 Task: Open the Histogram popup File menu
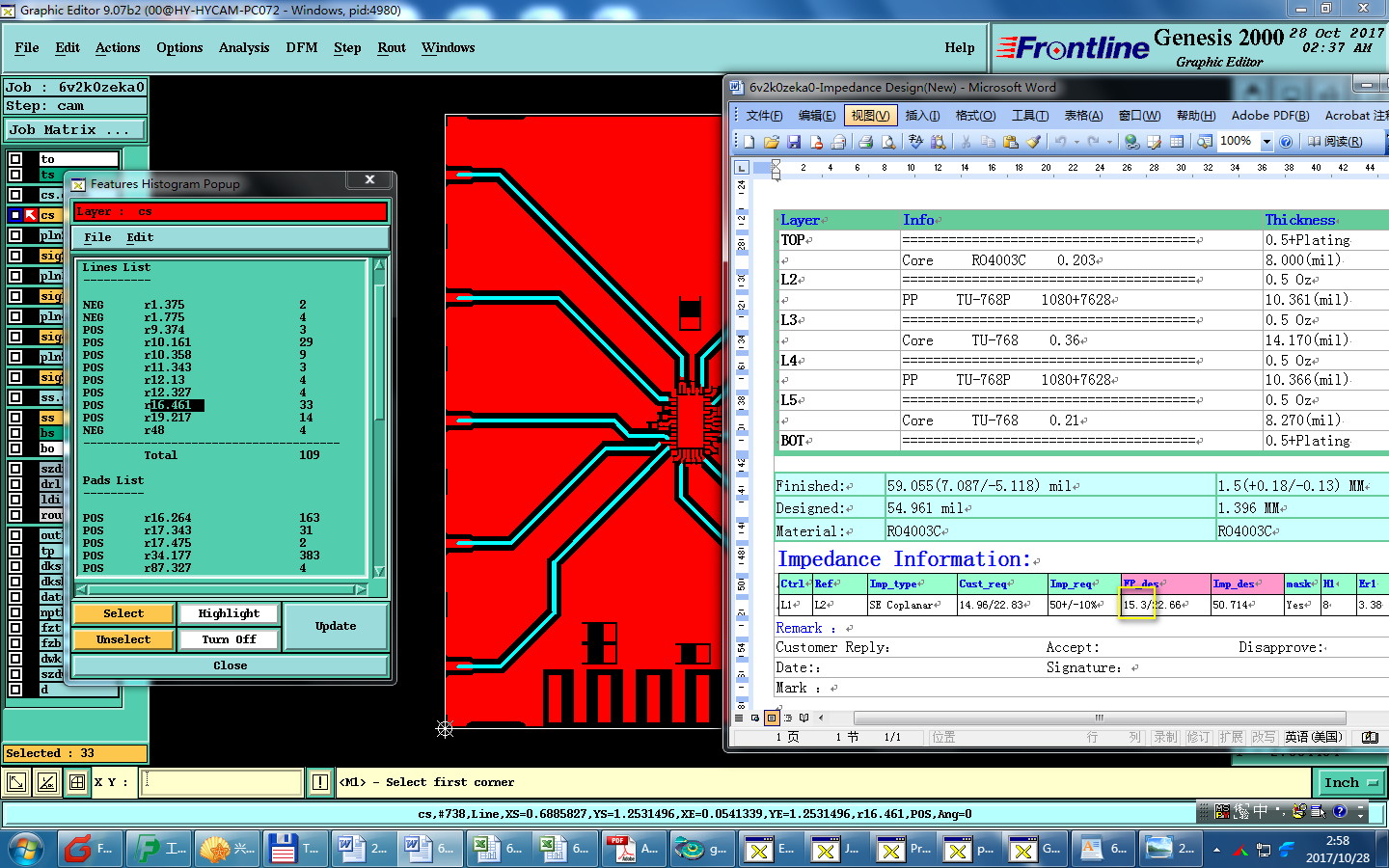click(97, 237)
